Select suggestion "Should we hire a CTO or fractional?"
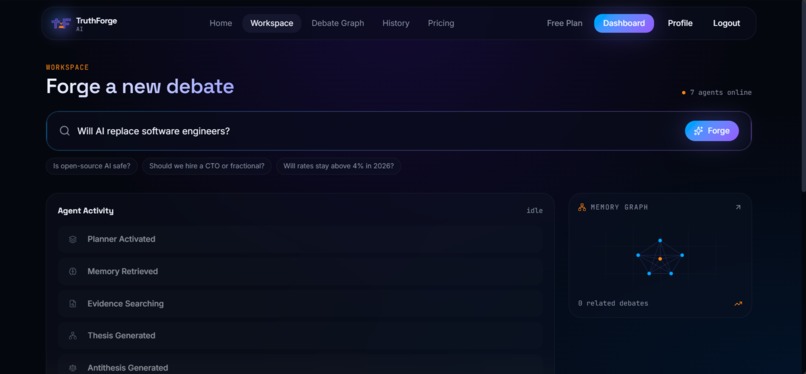This screenshot has width=806, height=374. (207, 166)
